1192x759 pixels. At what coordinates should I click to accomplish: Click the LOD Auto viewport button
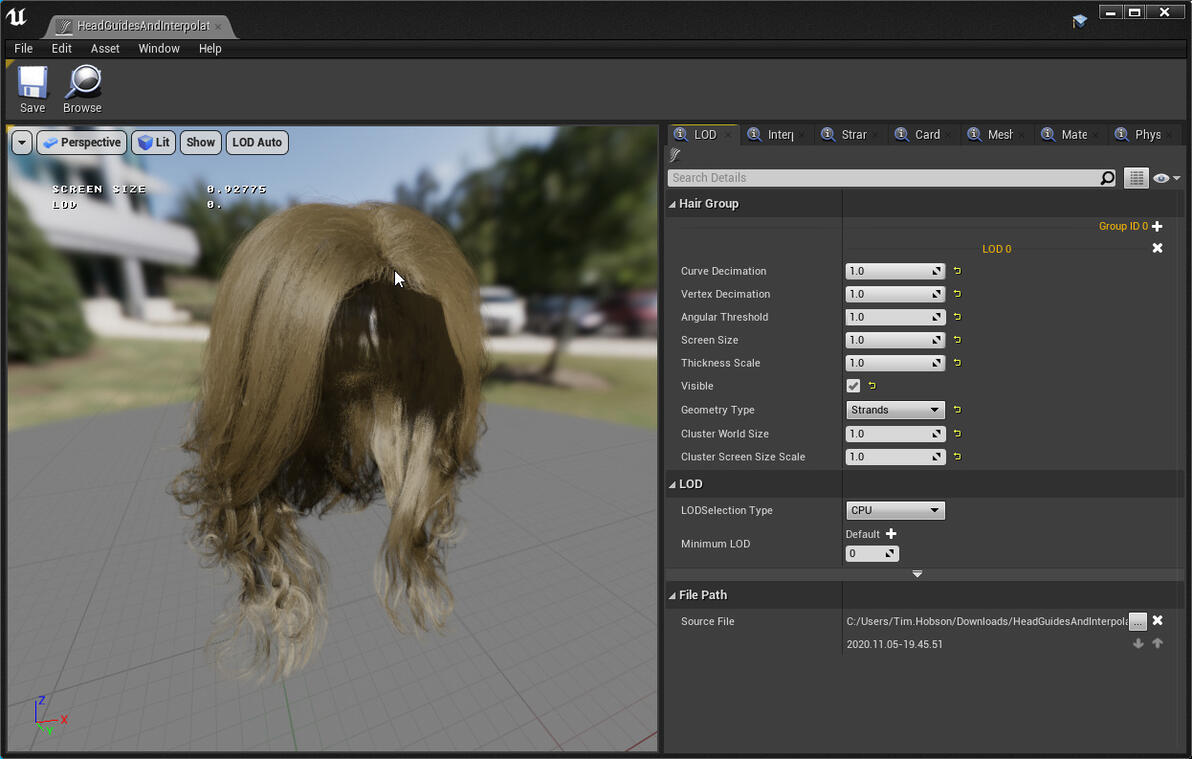[257, 143]
